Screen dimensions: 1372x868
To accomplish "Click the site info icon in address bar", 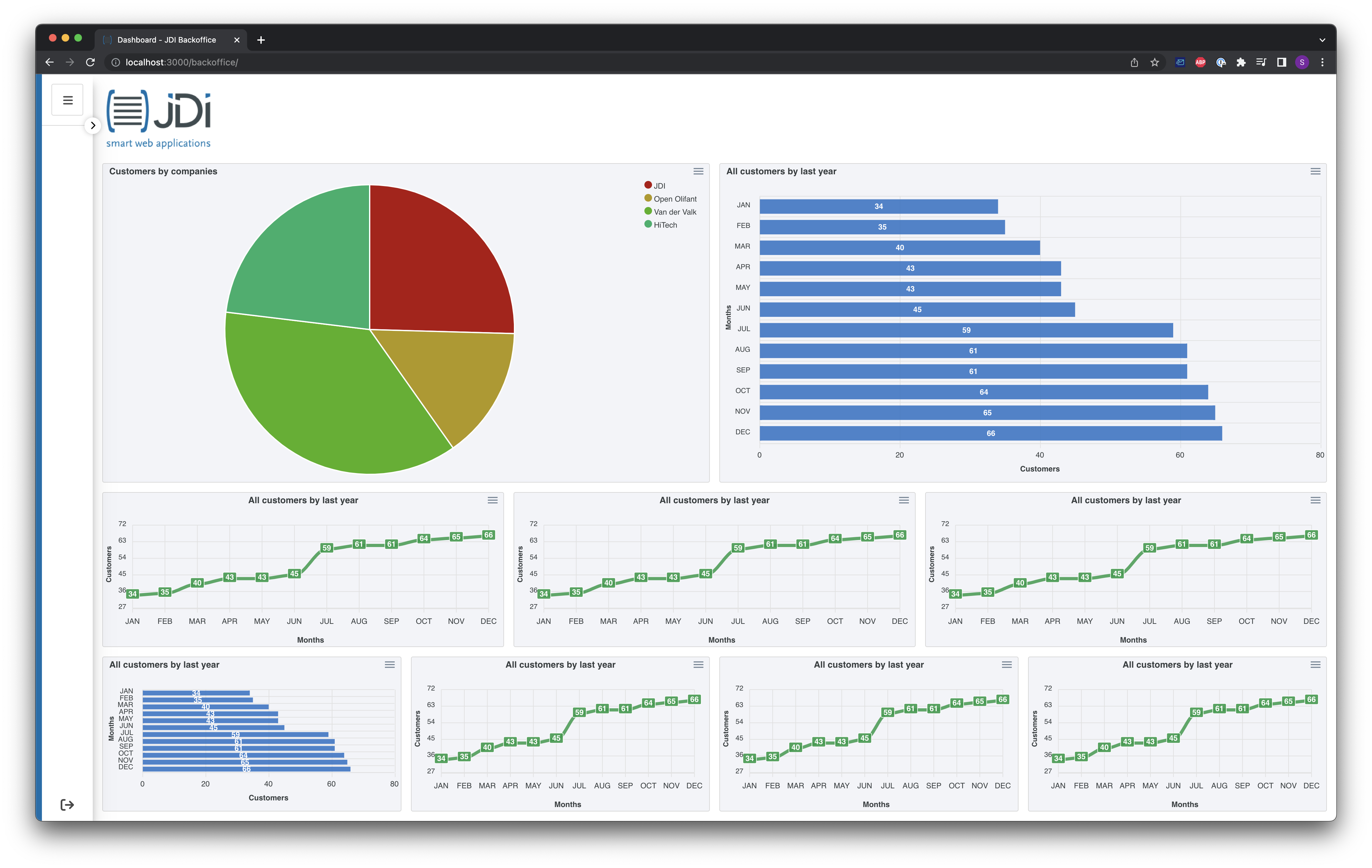I will [x=116, y=62].
